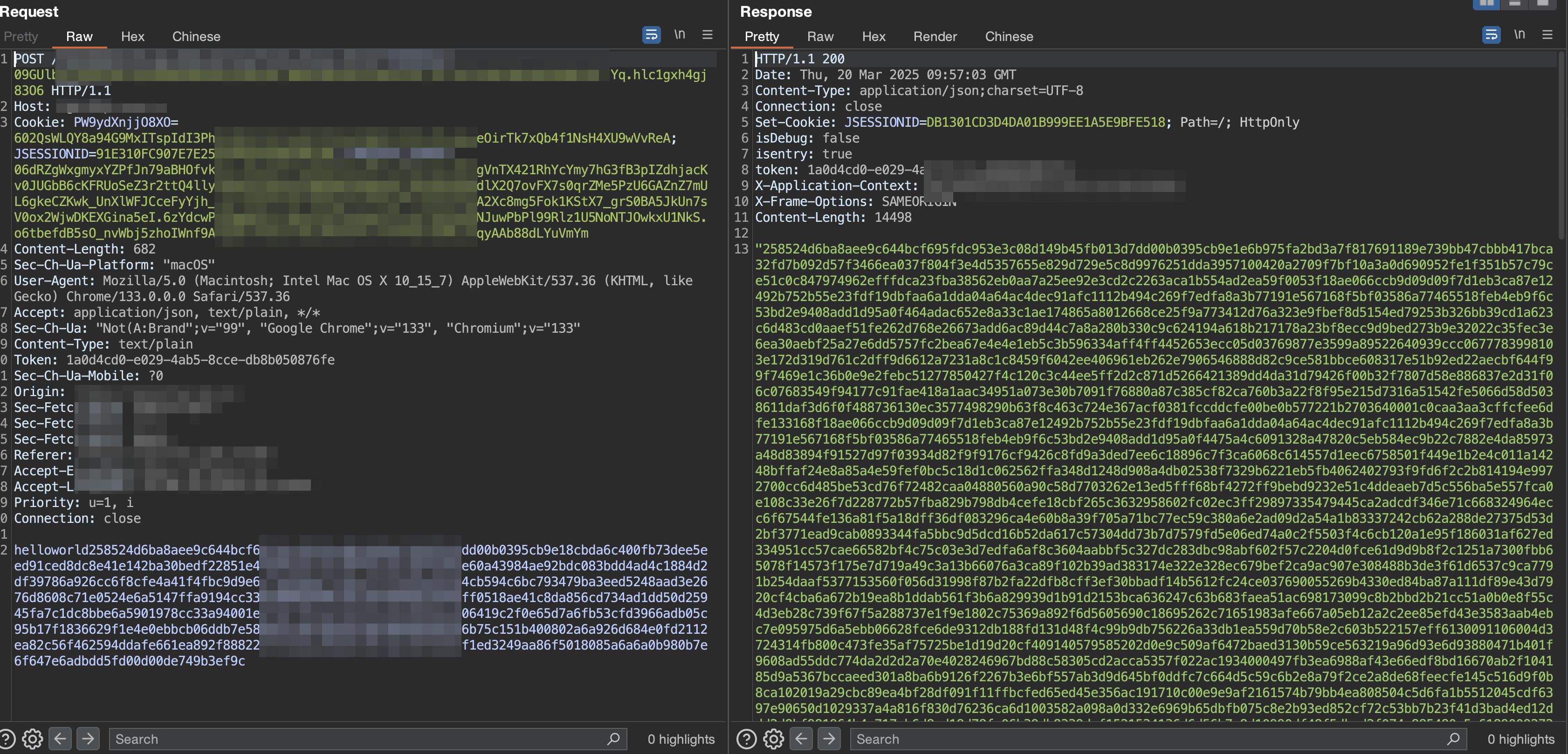Click the 'Request' panel title

point(28,12)
